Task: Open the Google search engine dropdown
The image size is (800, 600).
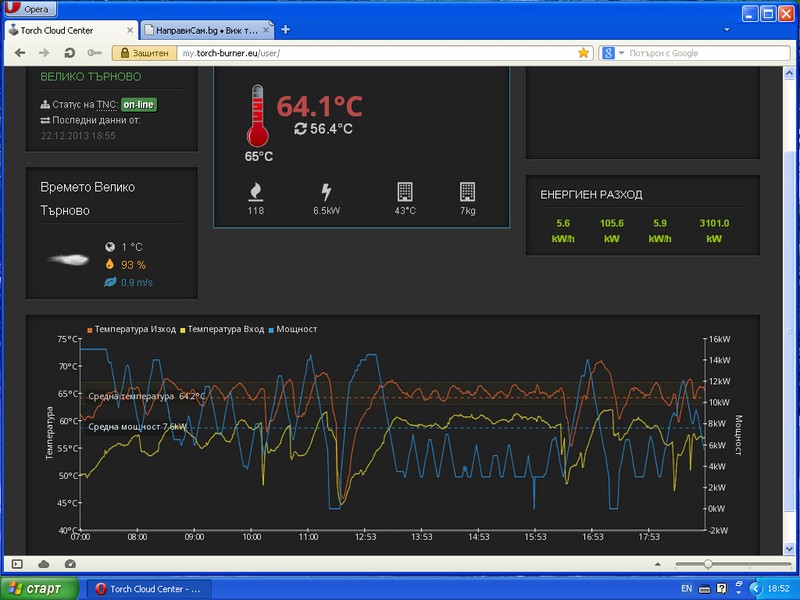Action: 612,53
